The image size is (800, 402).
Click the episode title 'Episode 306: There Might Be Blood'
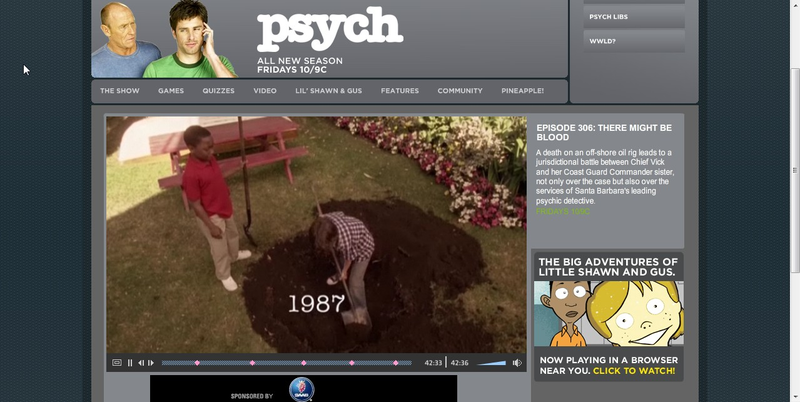(x=604, y=132)
